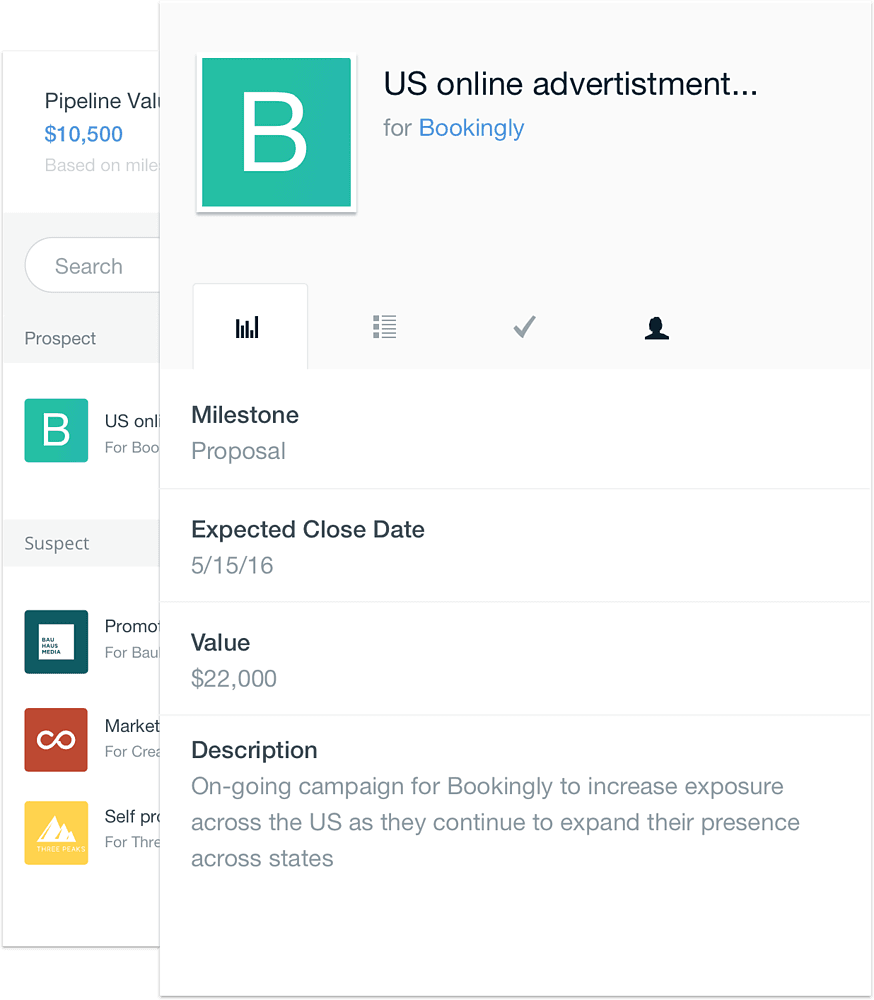
Task: Click the small Bookingly B icon in Prospect list
Action: coord(56,431)
